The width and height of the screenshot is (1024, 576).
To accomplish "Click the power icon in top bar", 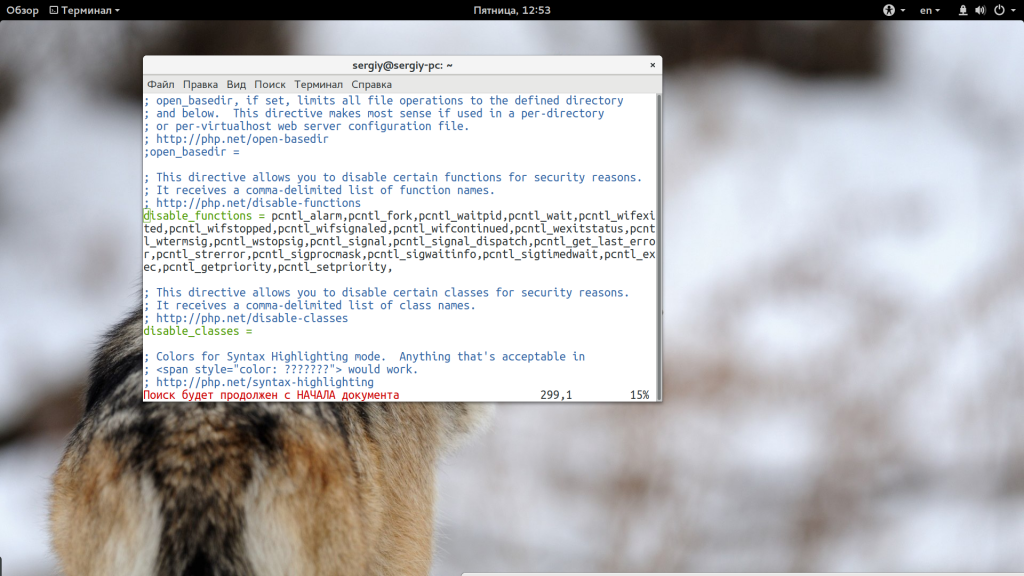I will click(997, 10).
